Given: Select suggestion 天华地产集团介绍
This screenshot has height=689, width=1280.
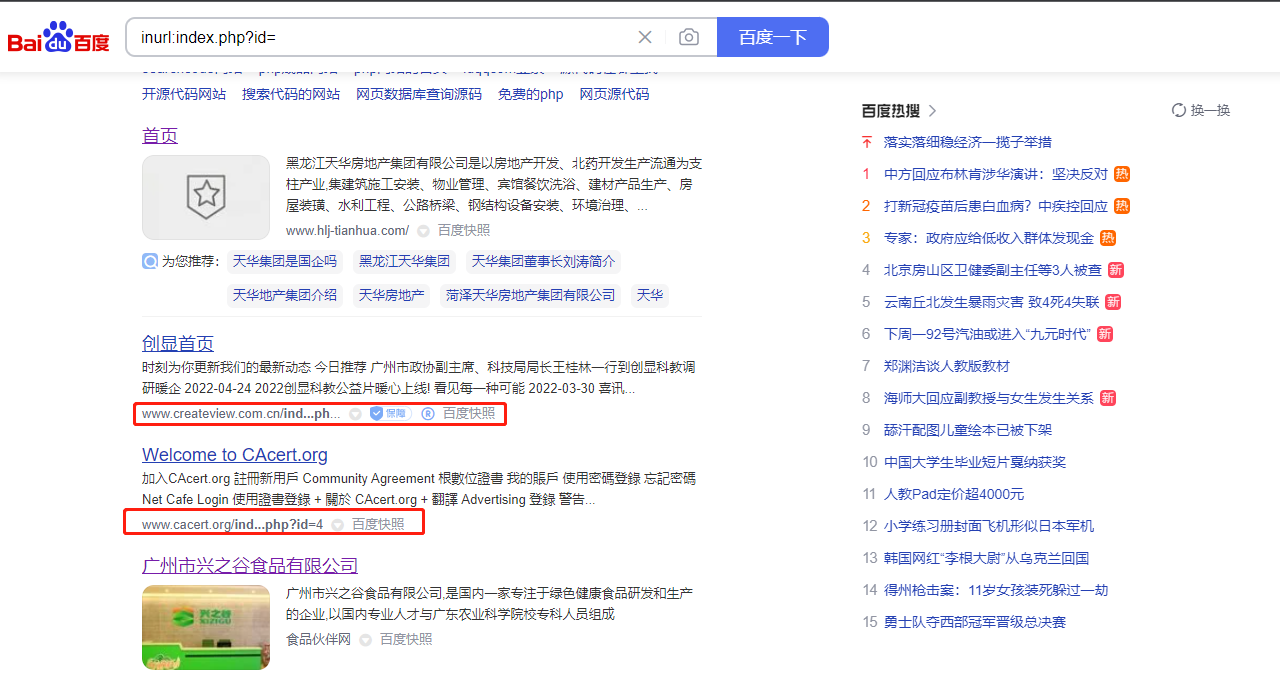Looking at the screenshot, I should [x=285, y=295].
